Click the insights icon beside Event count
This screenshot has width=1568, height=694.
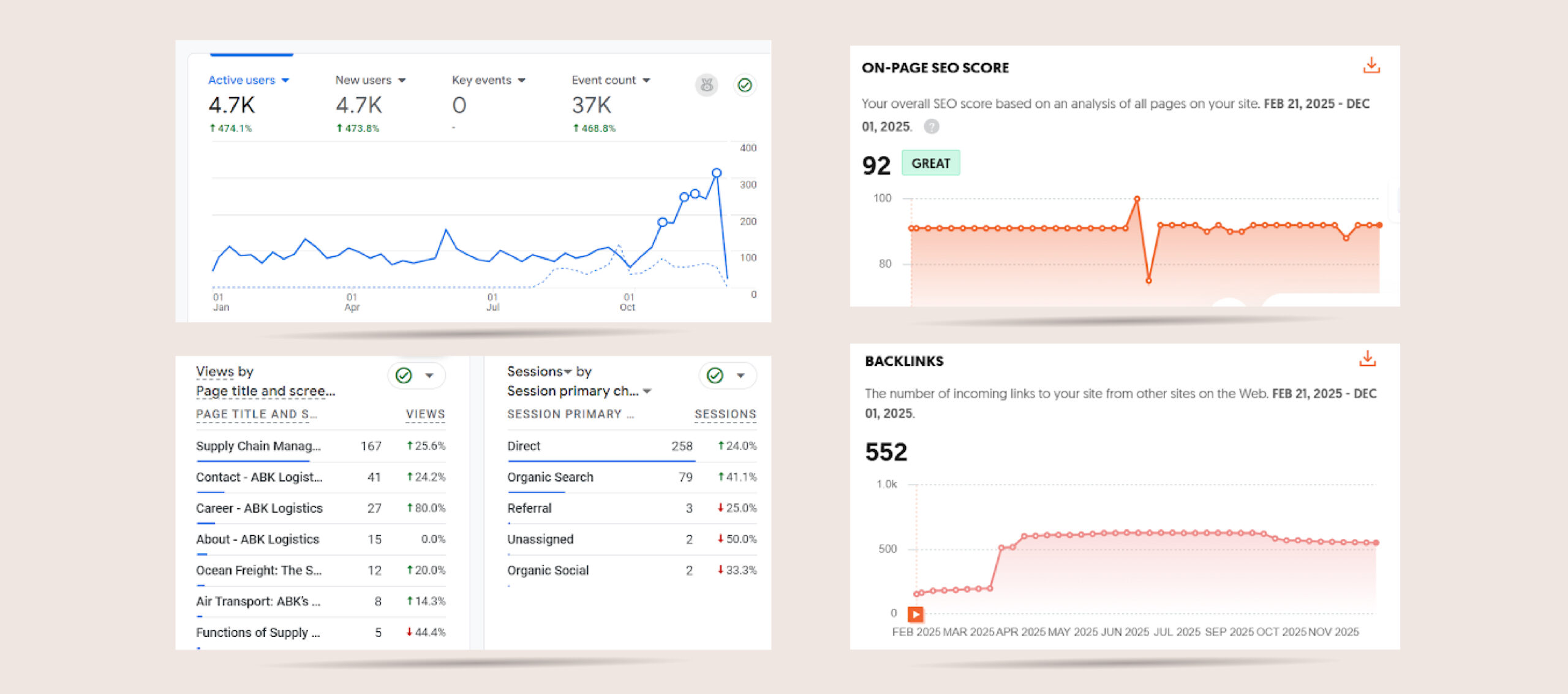(706, 85)
